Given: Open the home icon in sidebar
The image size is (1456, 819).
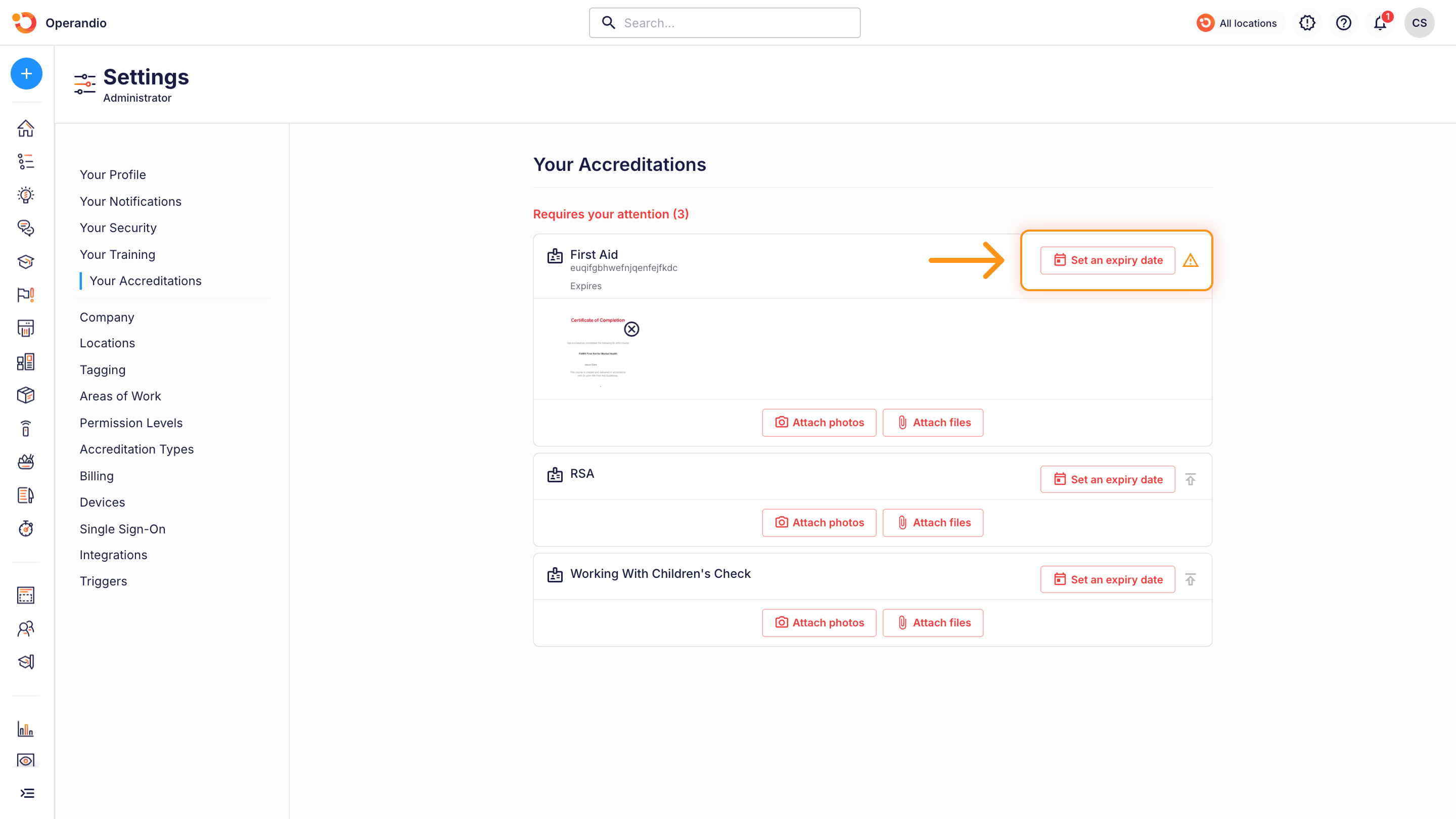Looking at the screenshot, I should pos(25,128).
